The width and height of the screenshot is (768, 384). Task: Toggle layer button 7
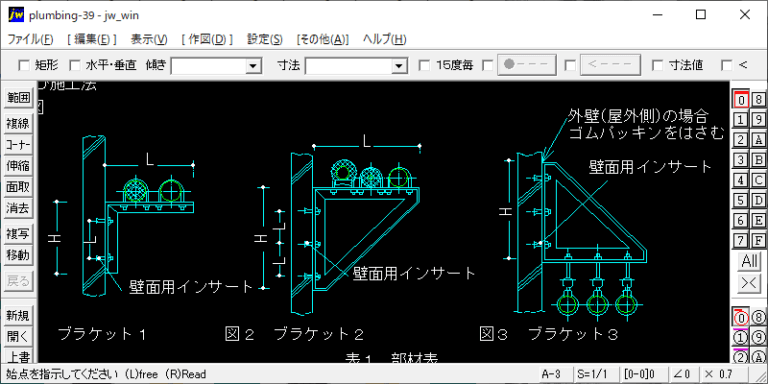tap(741, 240)
